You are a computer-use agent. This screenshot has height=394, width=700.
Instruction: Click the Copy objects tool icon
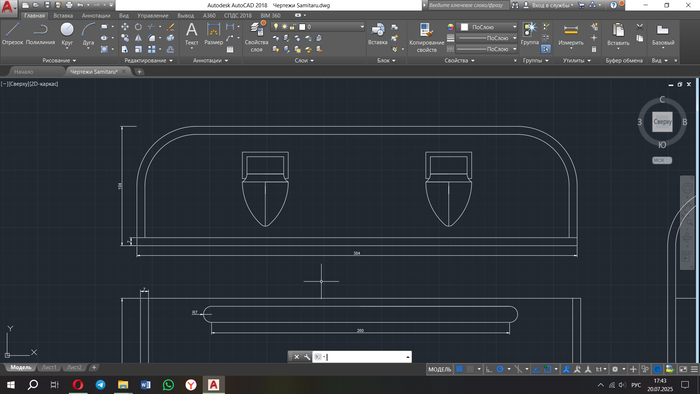[125, 38]
